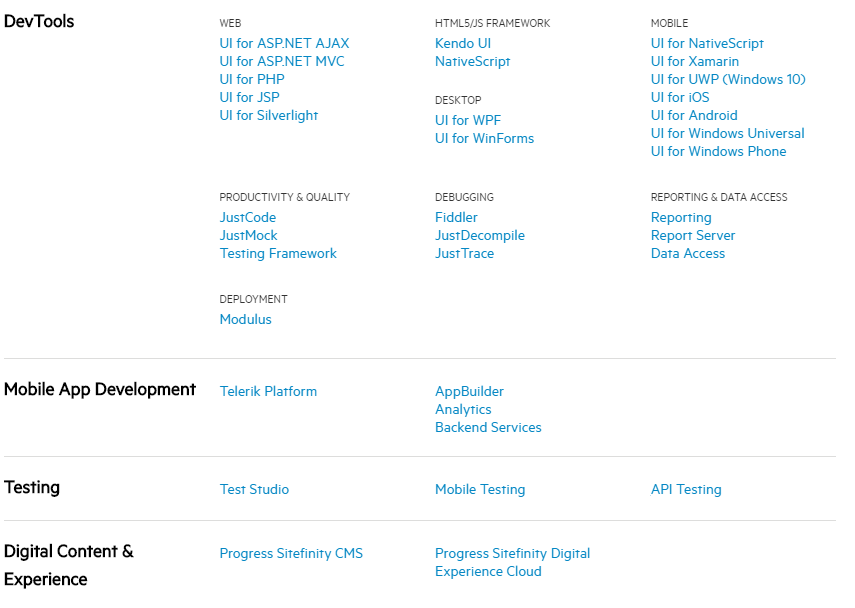This screenshot has height=608, width=855.
Task: Open the Modulus deployment link
Action: point(245,320)
